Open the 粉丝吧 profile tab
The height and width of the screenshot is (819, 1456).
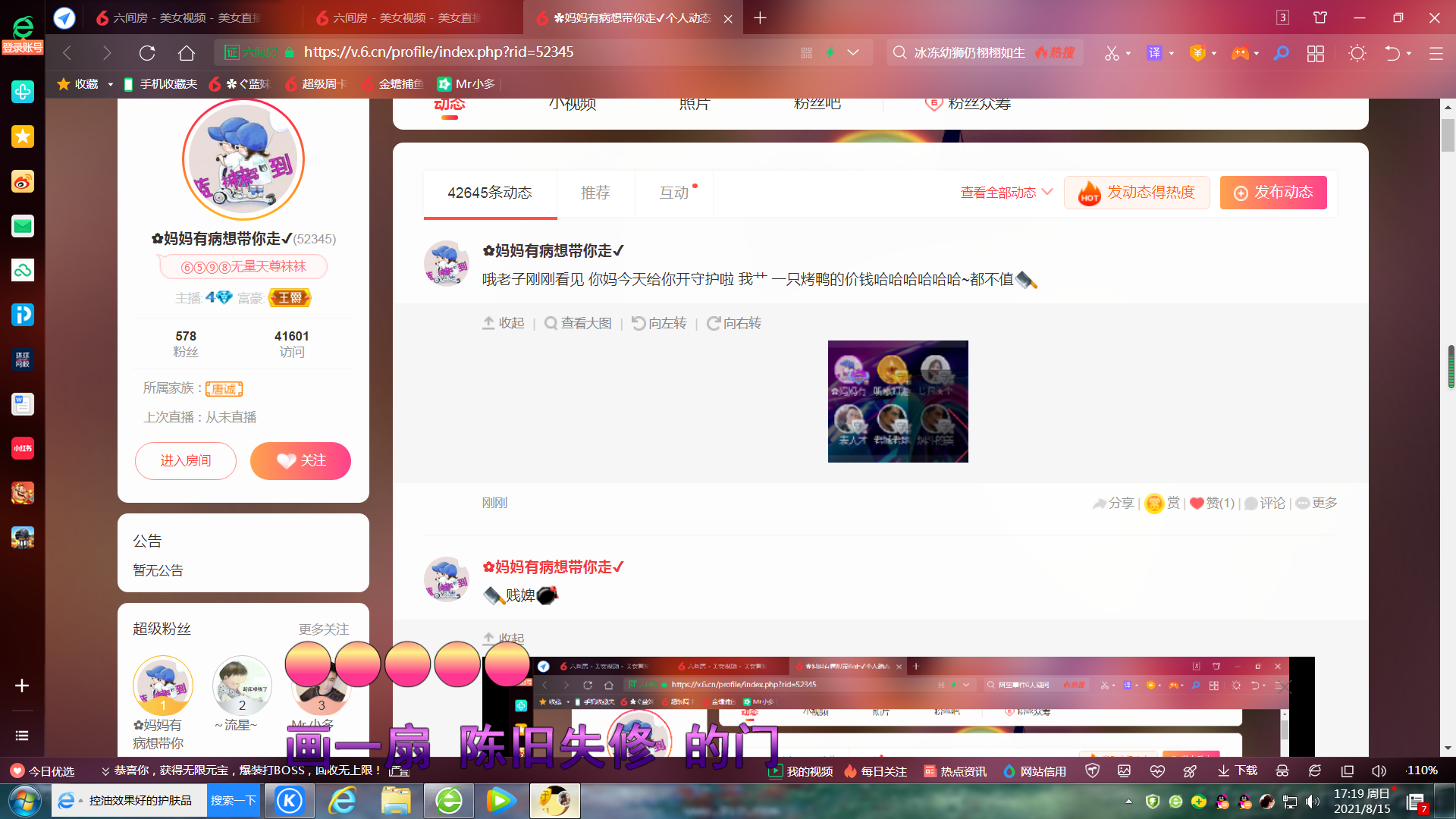point(817,105)
